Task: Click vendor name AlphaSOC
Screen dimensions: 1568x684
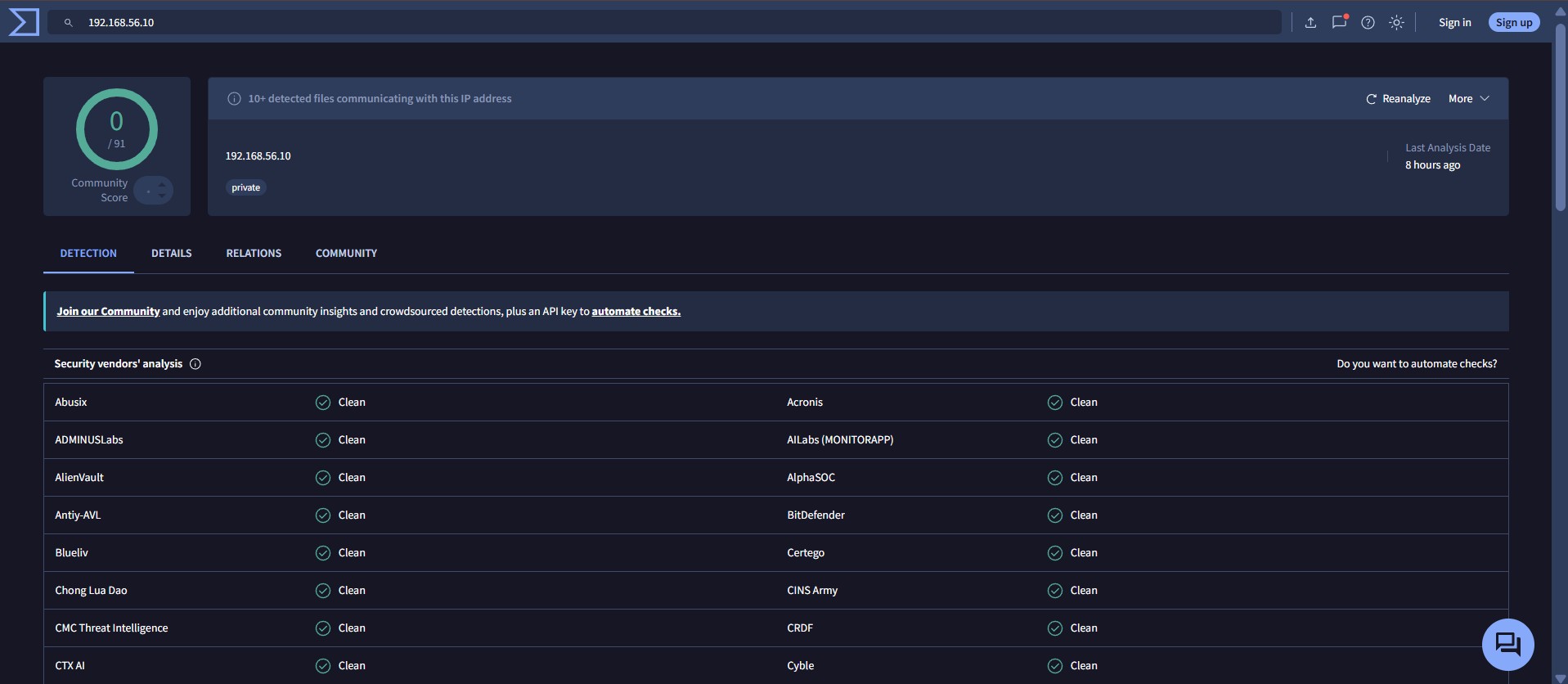Action: (811, 478)
